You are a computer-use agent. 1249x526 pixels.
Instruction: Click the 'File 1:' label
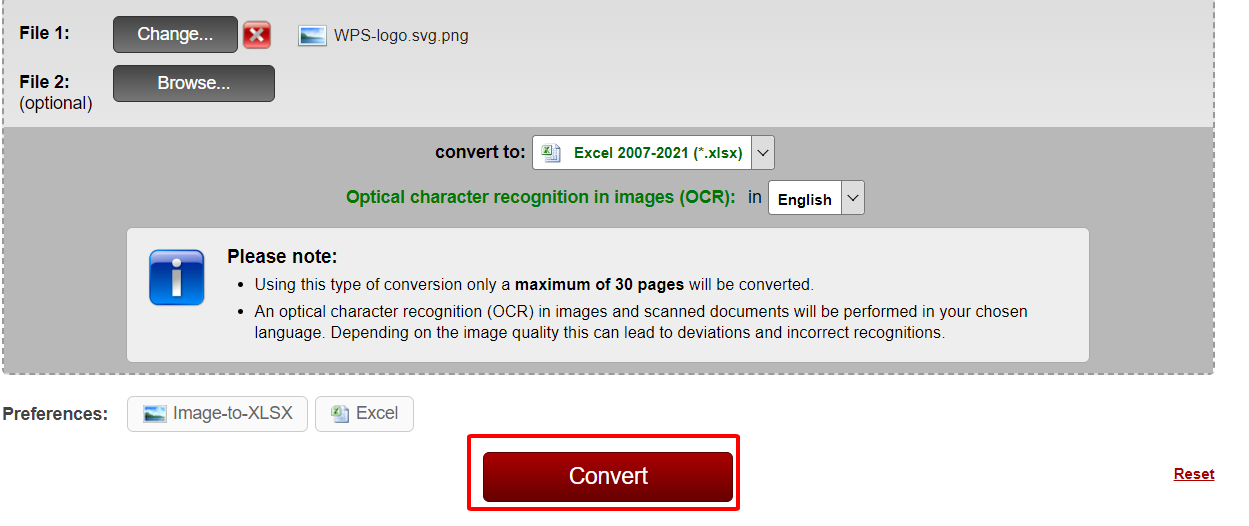(45, 33)
